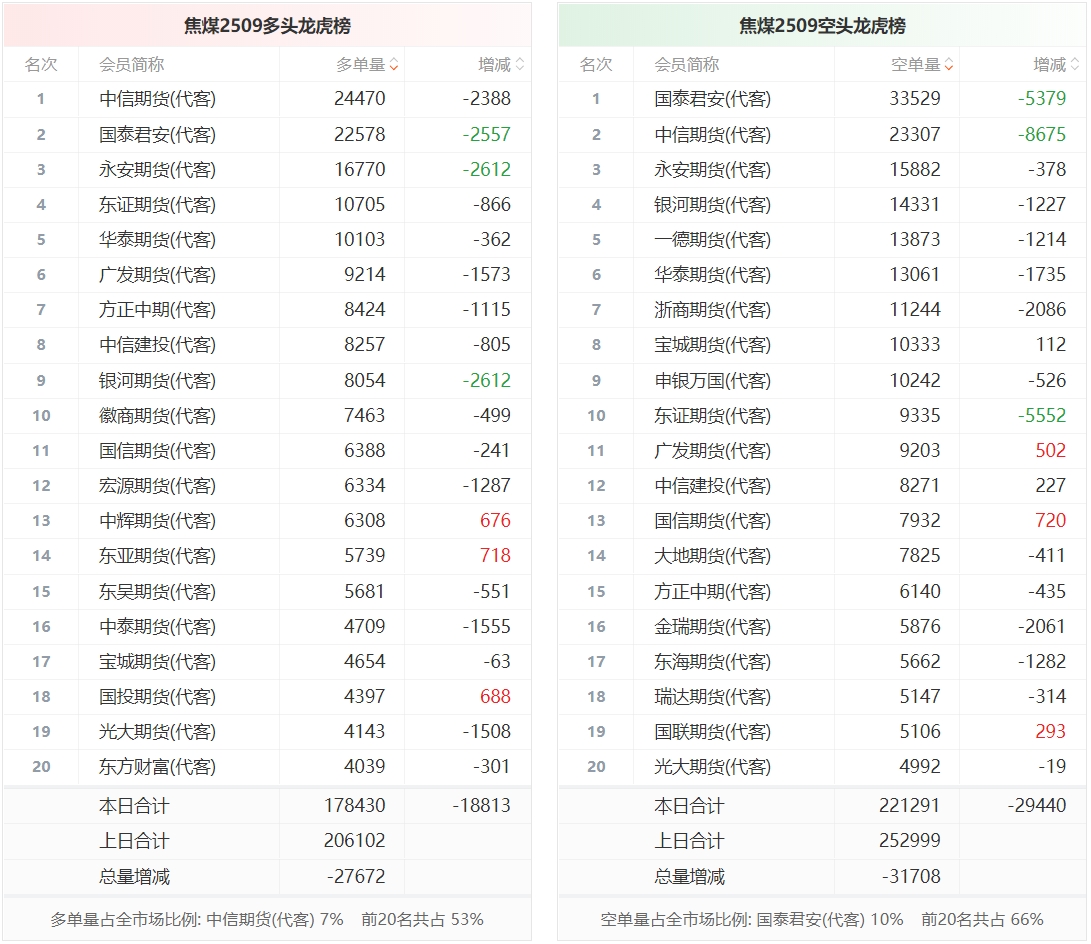This screenshot has height=944, width=1091.
Task: Select 国泰君安(代客) in short table rank 1
Action: point(712,99)
